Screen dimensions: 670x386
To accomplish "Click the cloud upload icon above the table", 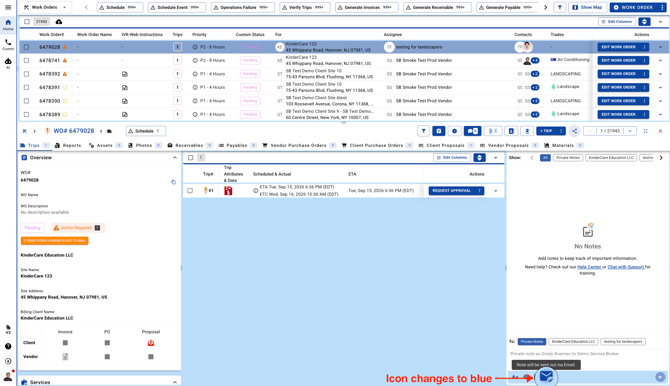I will pyautogui.click(x=59, y=21).
